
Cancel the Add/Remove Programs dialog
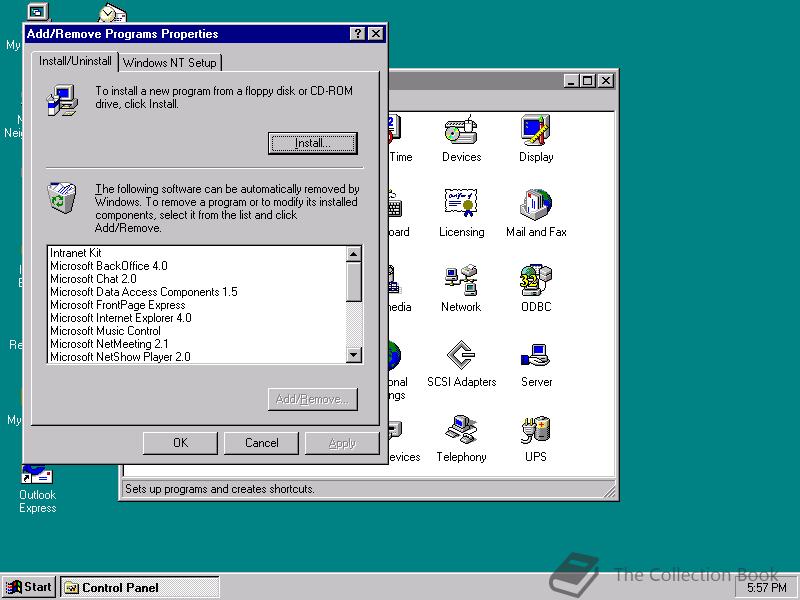[261, 443]
